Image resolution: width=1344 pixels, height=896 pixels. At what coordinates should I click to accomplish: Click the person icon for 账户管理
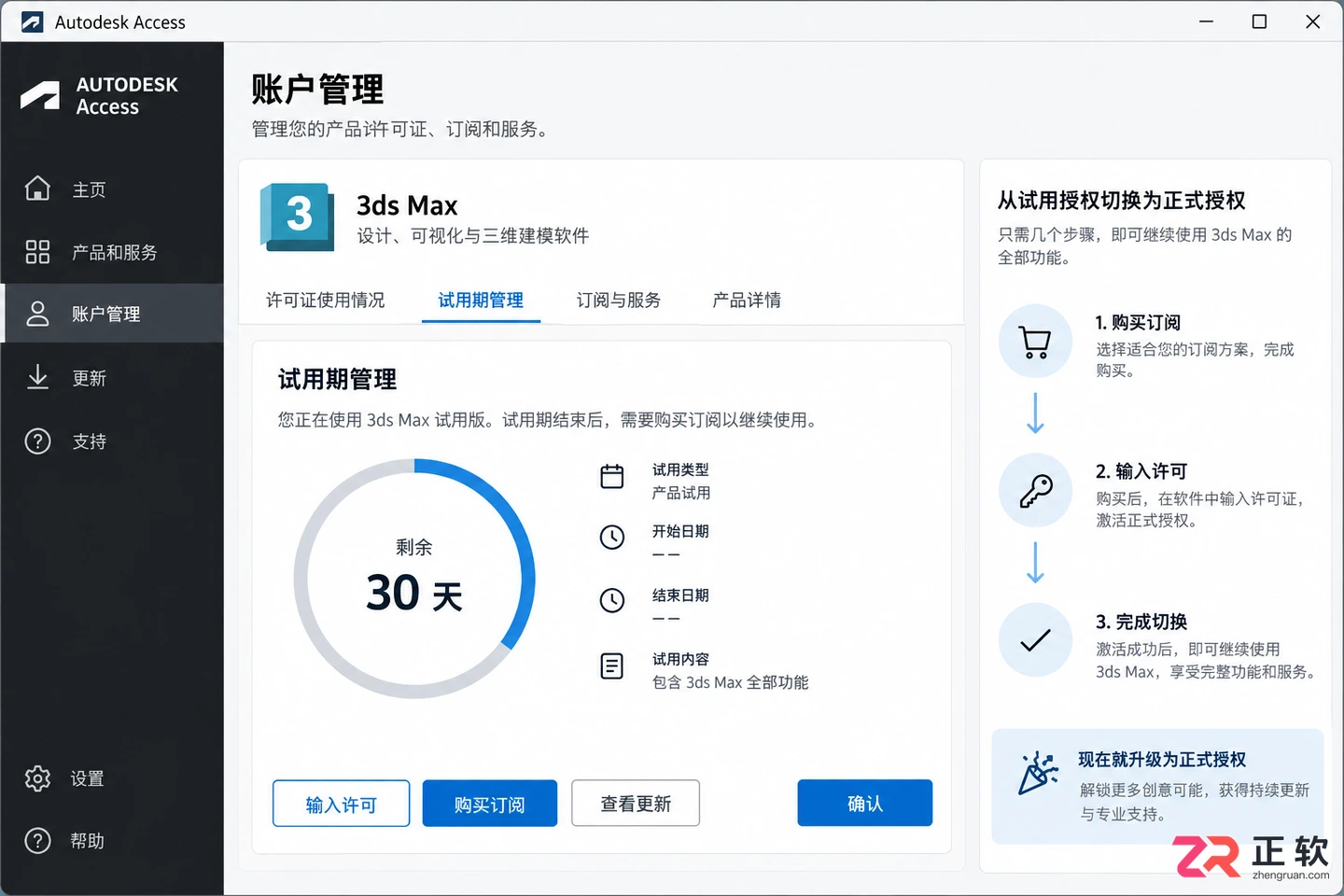coord(37,314)
